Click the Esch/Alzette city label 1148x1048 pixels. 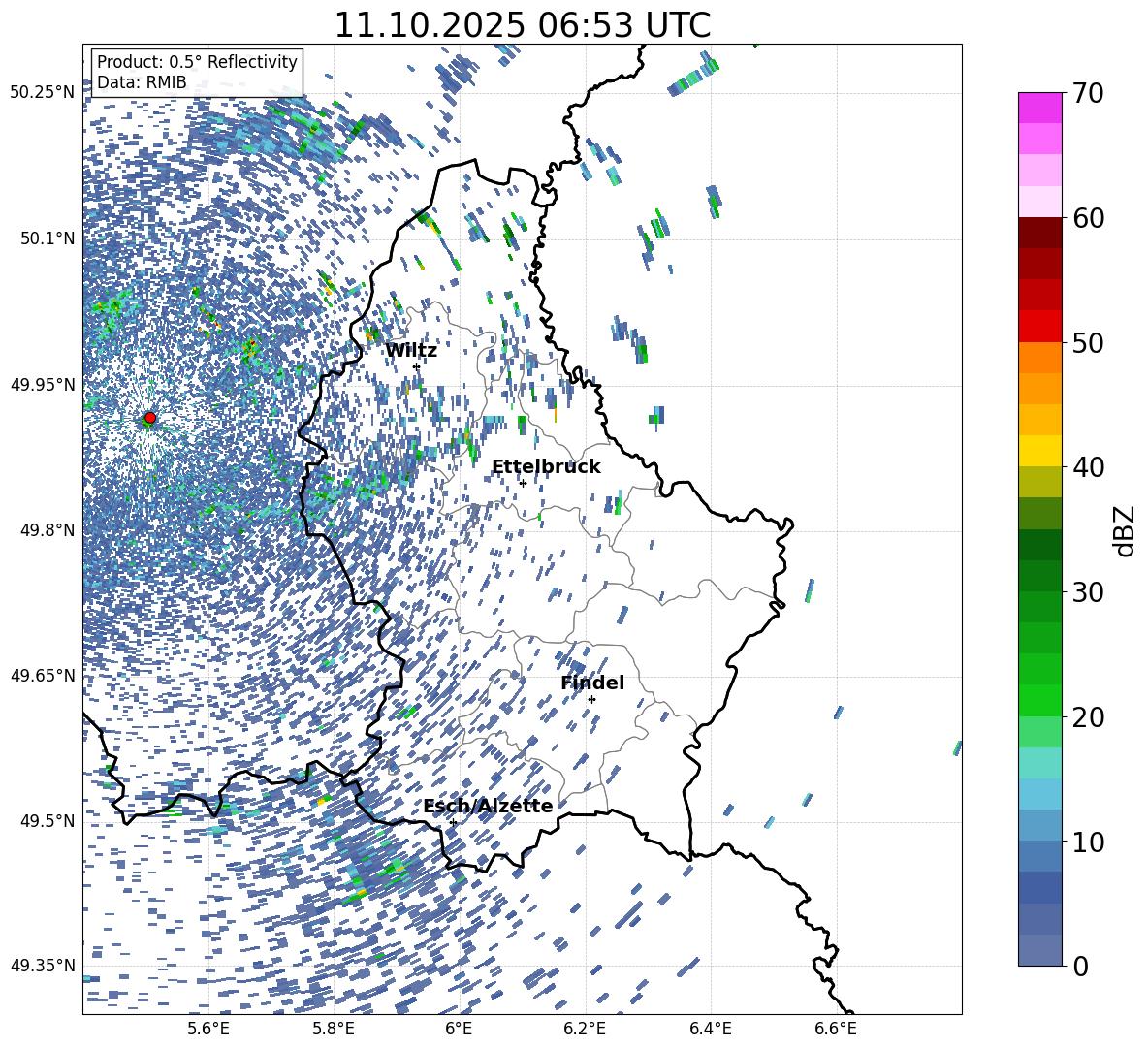coord(488,806)
